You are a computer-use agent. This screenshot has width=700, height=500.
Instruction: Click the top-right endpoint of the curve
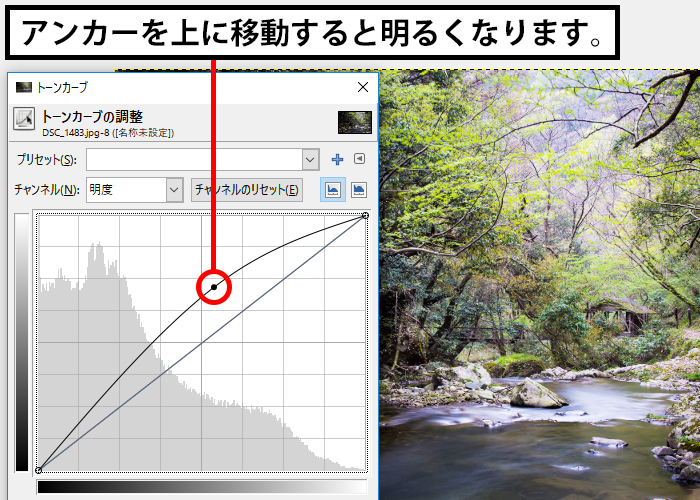click(364, 215)
